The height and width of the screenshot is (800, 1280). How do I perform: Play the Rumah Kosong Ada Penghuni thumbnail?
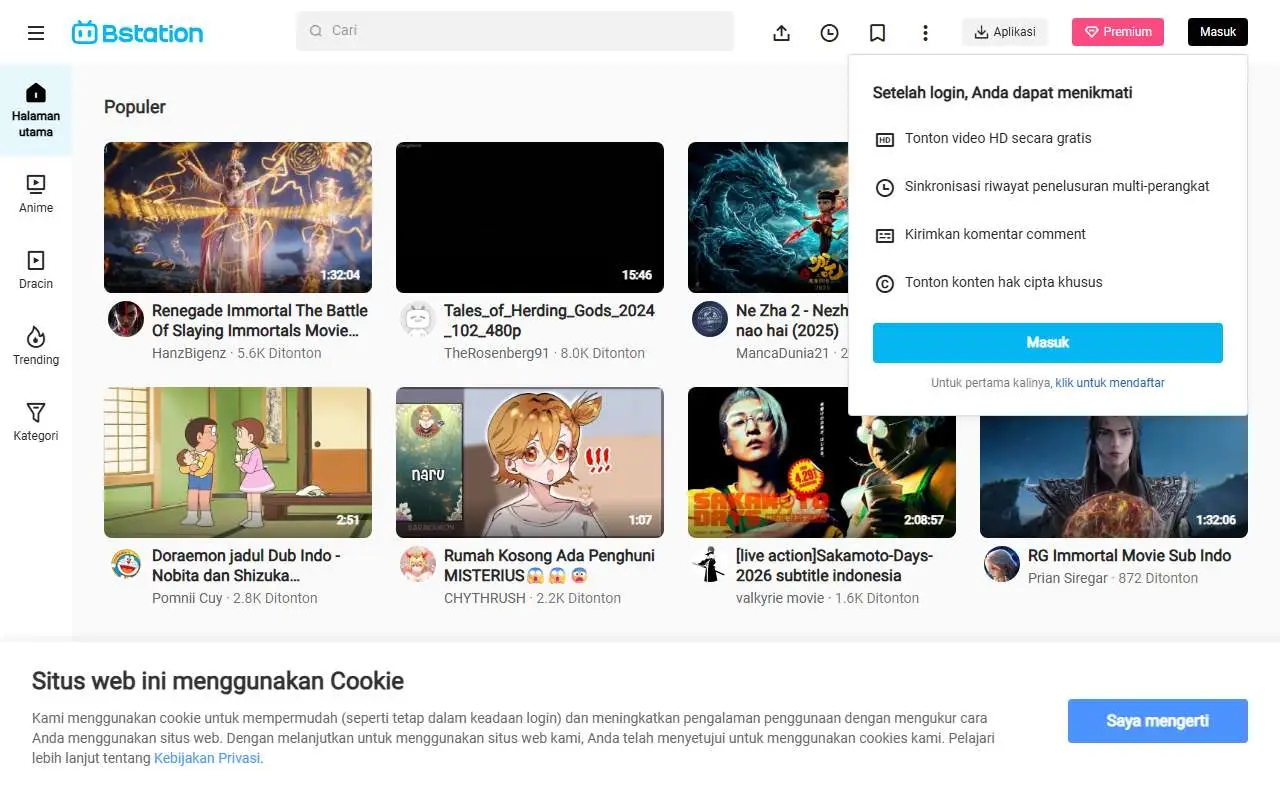pos(530,462)
